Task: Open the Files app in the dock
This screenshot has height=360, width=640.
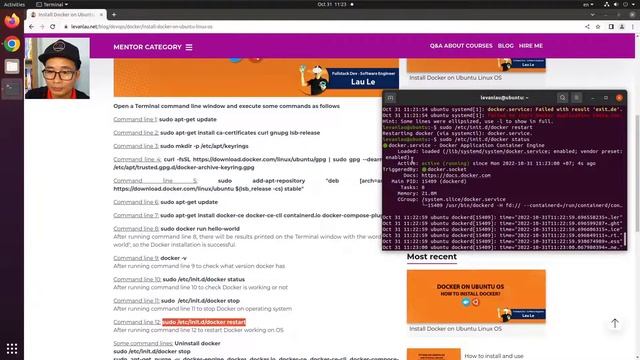Action: click(x=12, y=66)
